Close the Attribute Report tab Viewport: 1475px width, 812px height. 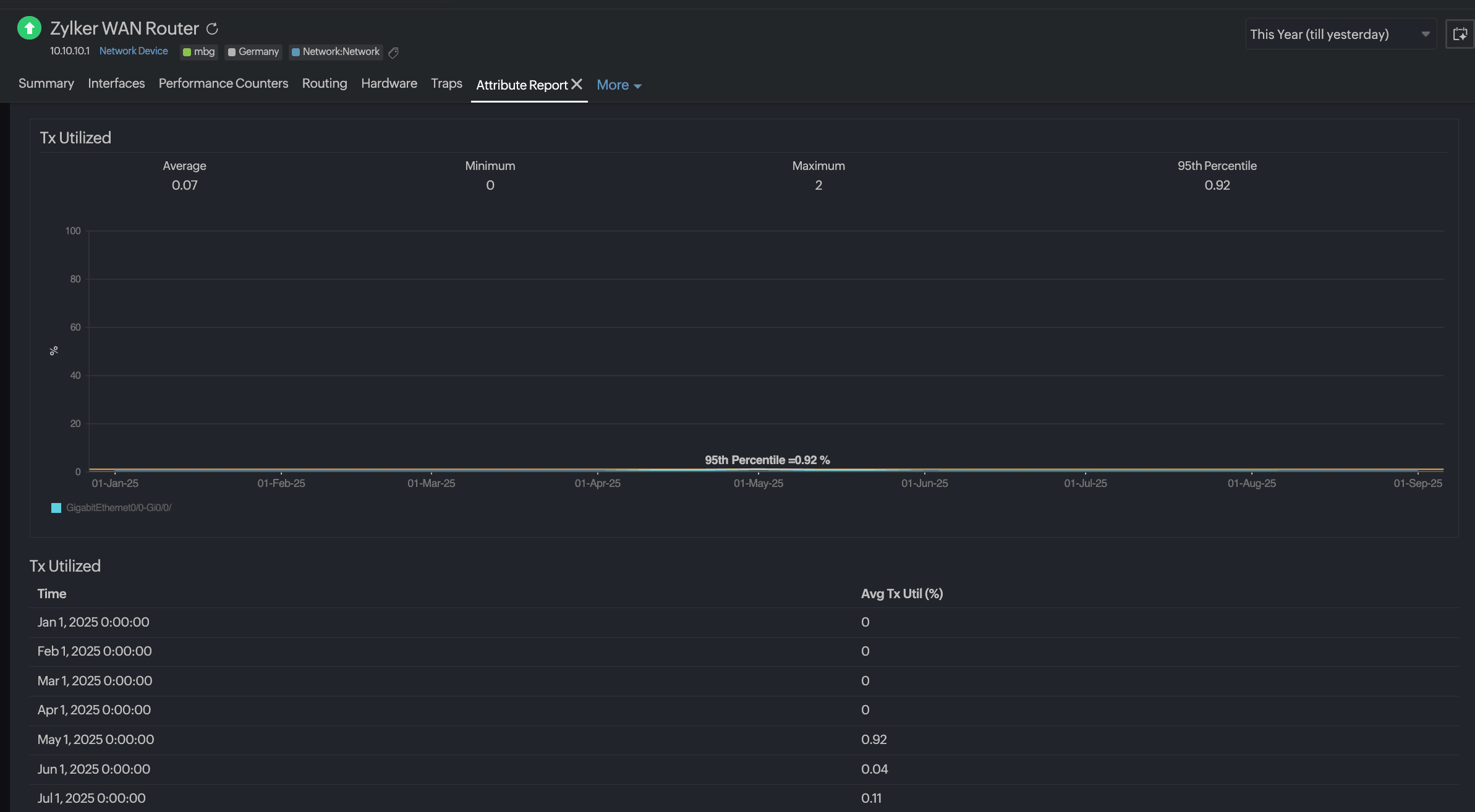577,84
